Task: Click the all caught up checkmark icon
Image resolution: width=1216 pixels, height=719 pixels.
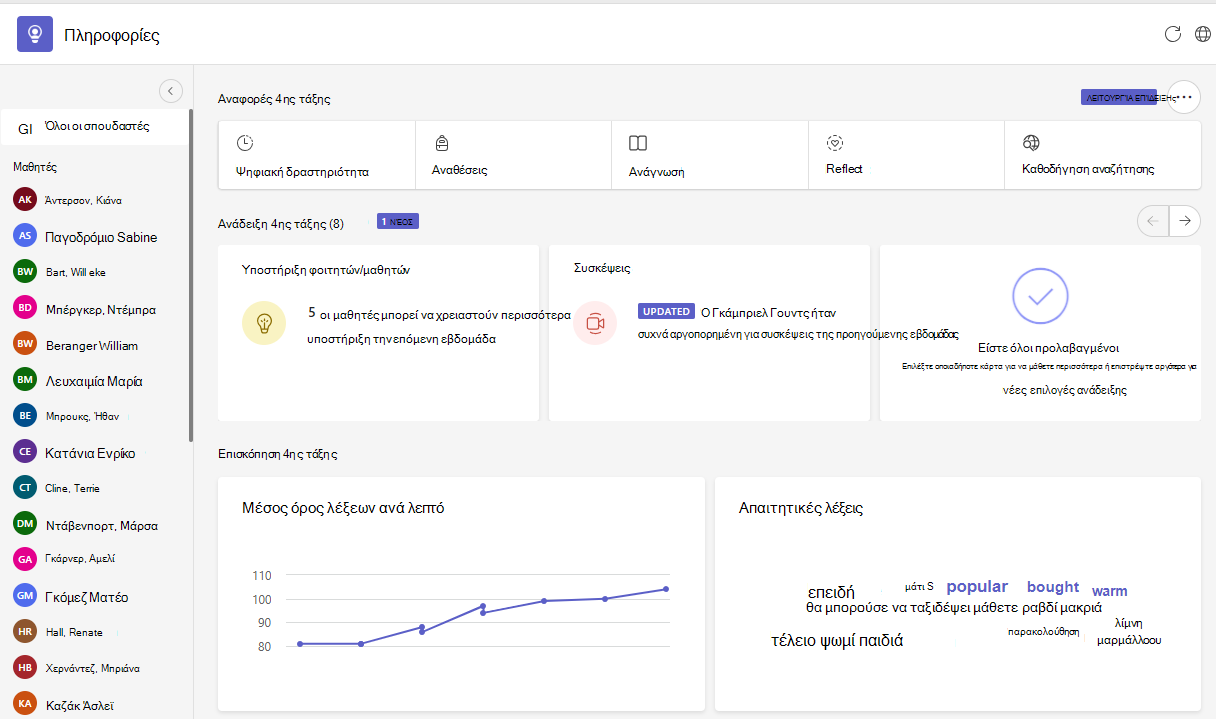Action: [1040, 295]
